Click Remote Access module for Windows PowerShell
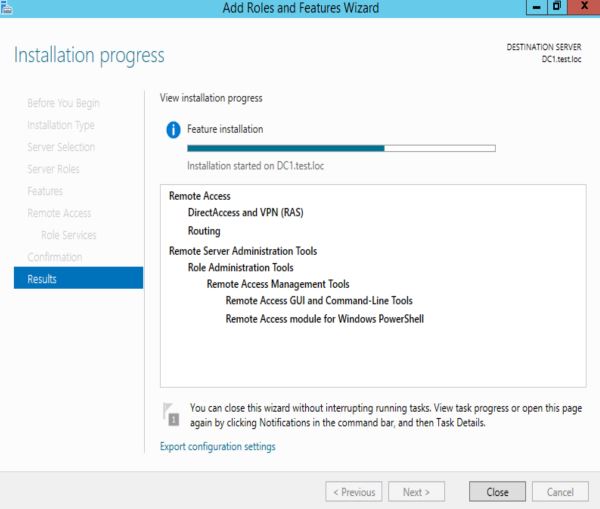600x509 pixels. click(324, 319)
